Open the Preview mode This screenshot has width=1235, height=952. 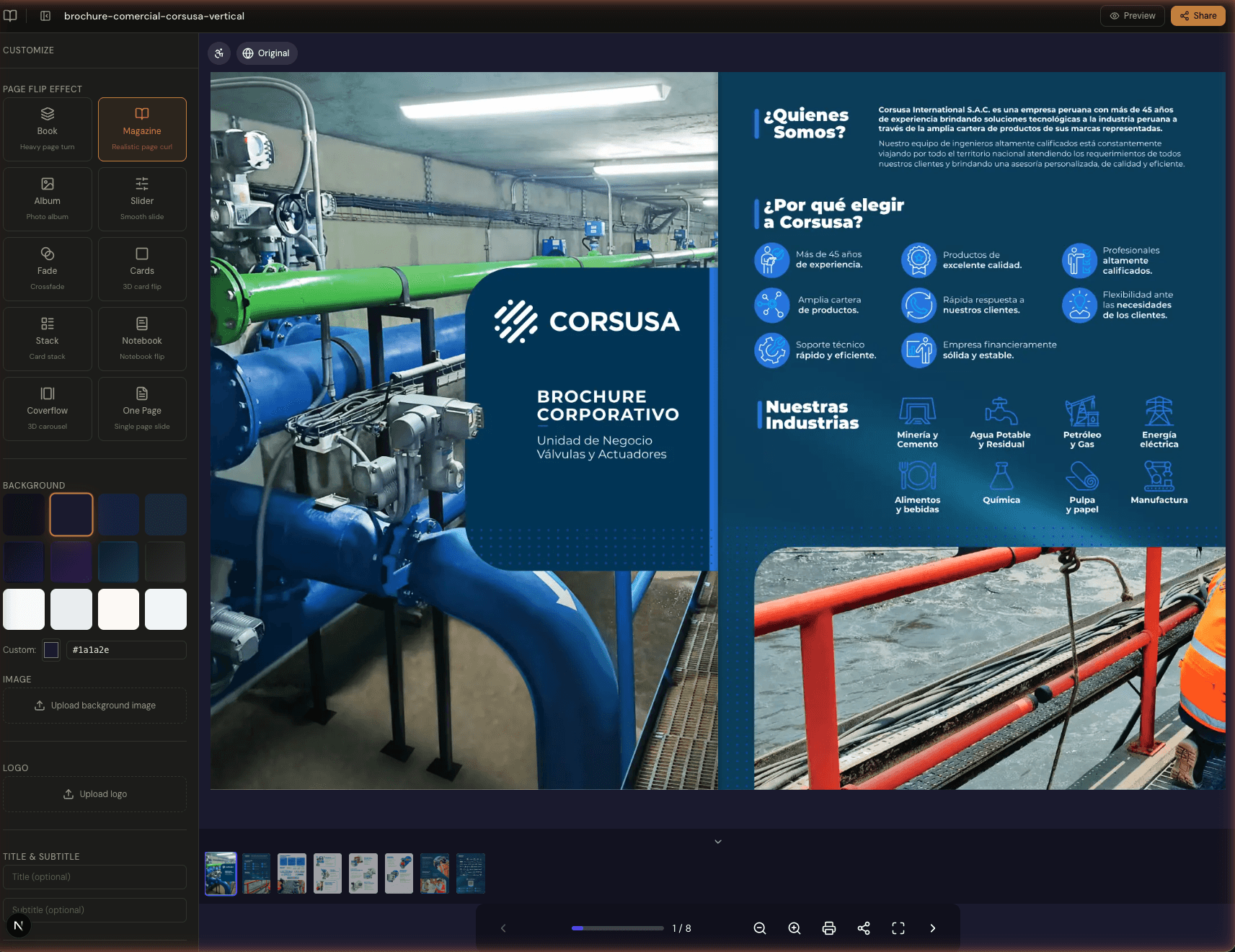coord(1132,15)
